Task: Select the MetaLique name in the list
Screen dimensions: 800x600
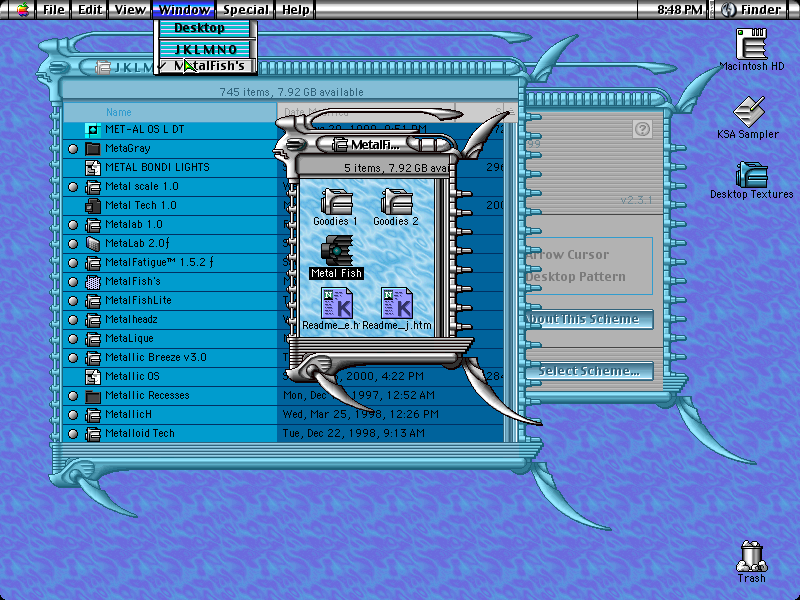Action: coord(129,339)
